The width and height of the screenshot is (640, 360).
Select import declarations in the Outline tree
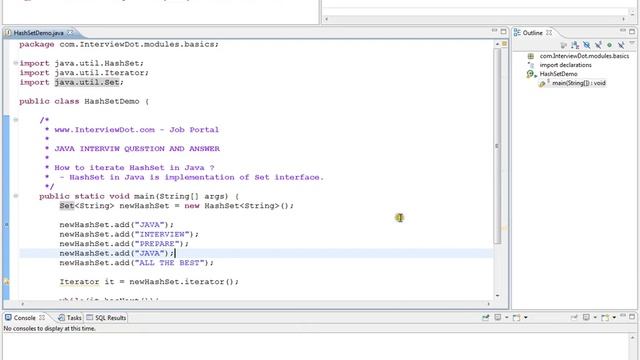(x=565, y=65)
